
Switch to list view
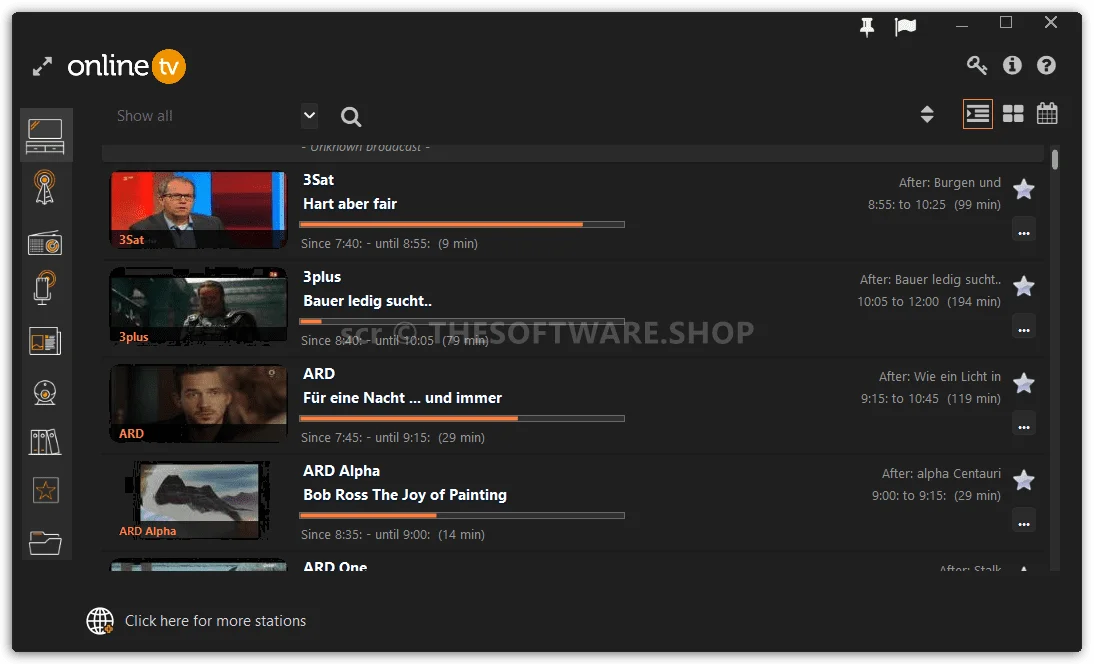coord(977,114)
